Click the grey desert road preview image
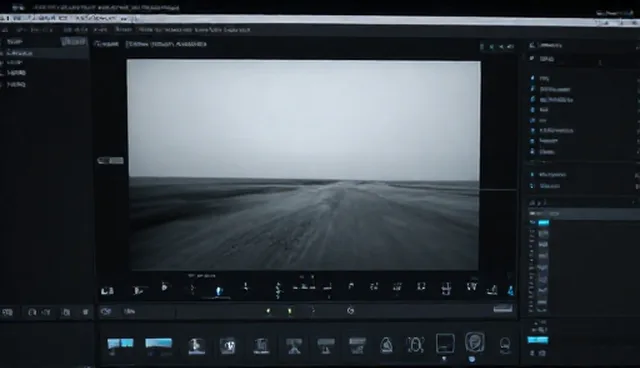Viewport: 640px width, 368px height. click(304, 165)
